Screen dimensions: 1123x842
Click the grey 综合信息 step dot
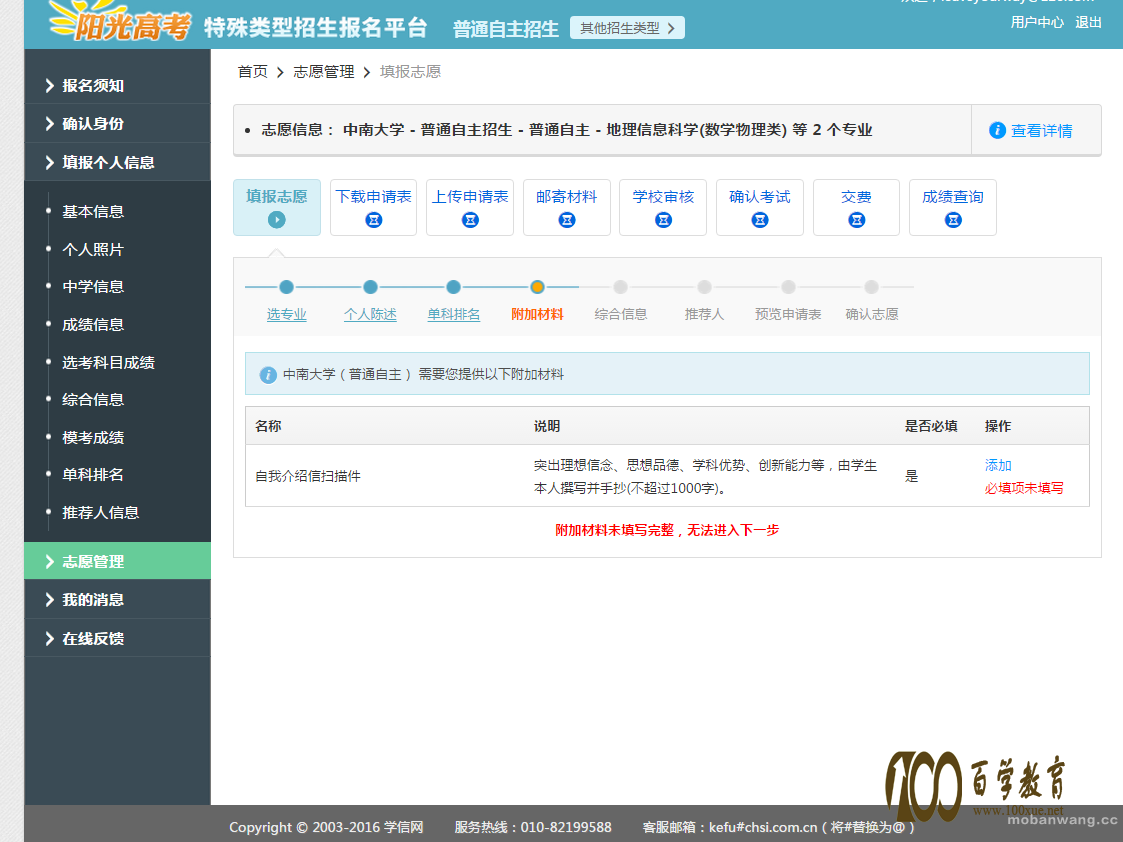621,287
